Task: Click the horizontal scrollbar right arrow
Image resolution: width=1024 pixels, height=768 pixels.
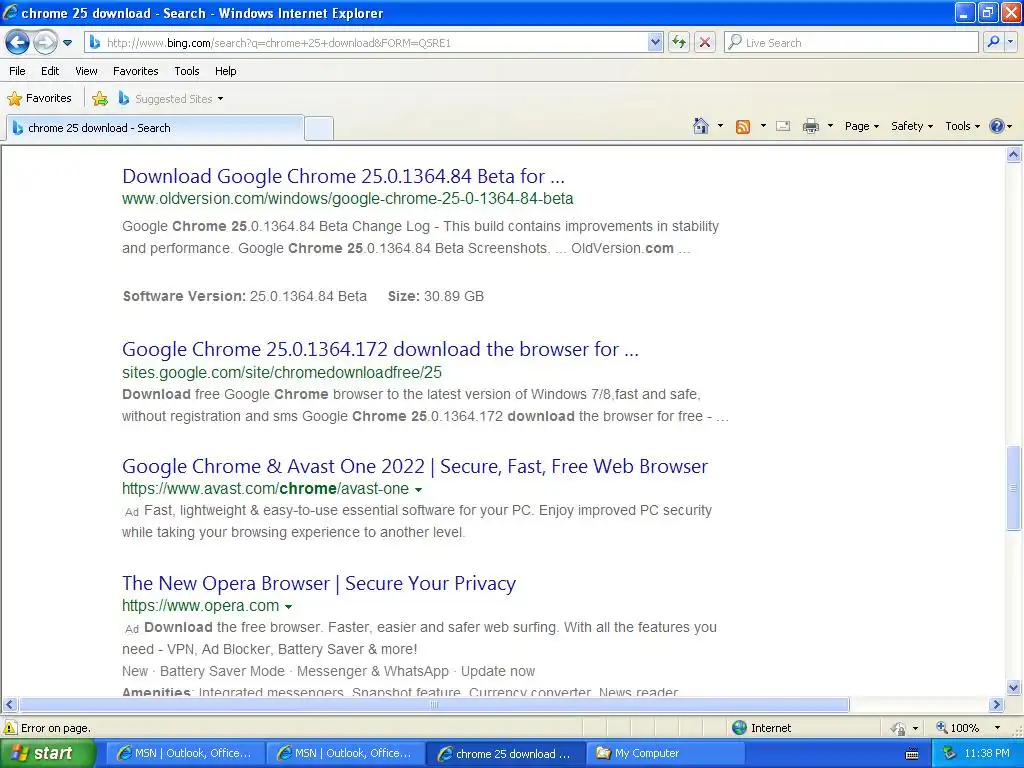Action: pyautogui.click(x=997, y=705)
